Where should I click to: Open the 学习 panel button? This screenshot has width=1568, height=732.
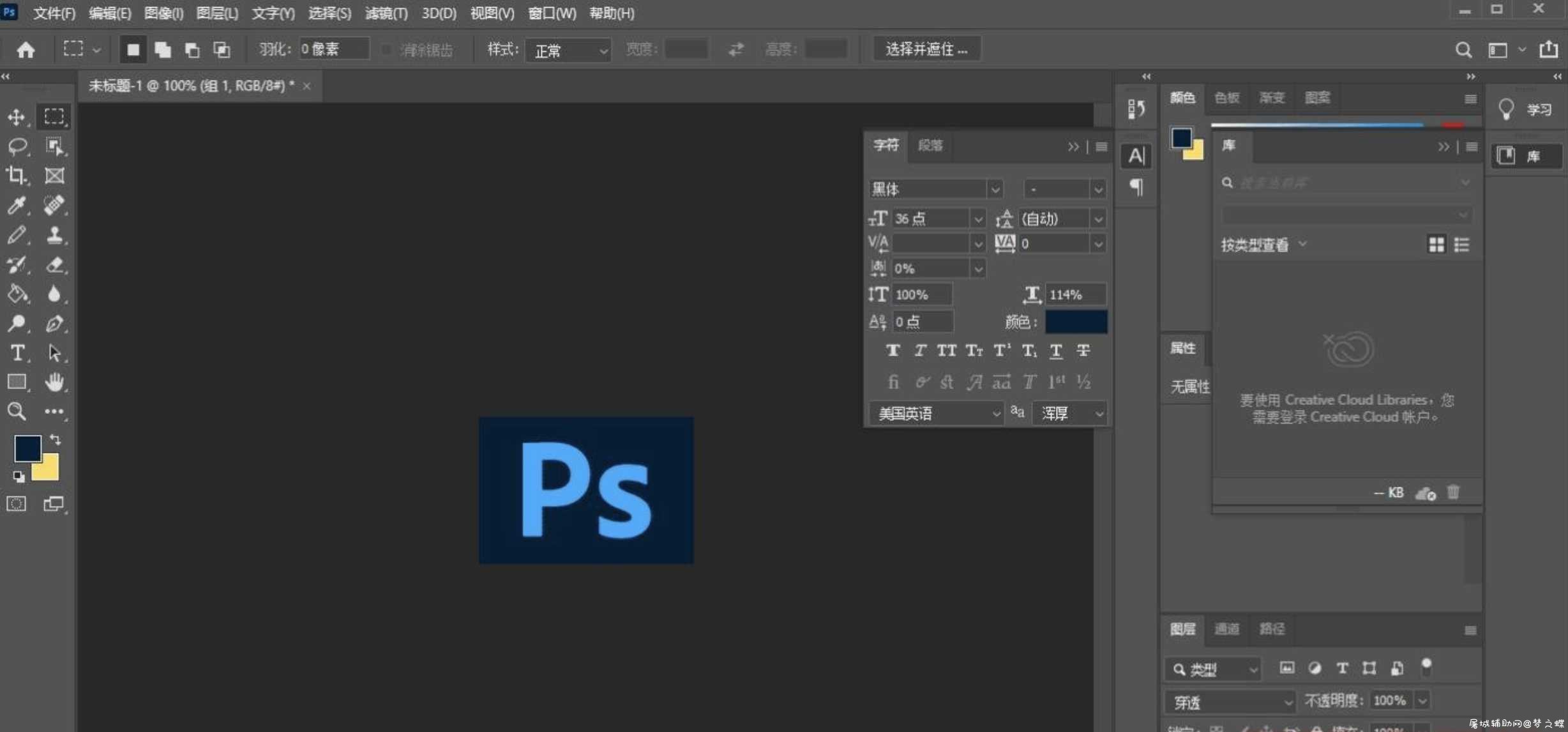pyautogui.click(x=1525, y=109)
